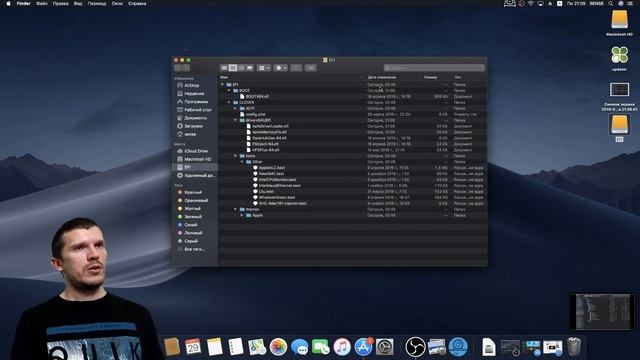640x360 pixels.
Task: Open the Справка menu
Action: coord(137,3)
